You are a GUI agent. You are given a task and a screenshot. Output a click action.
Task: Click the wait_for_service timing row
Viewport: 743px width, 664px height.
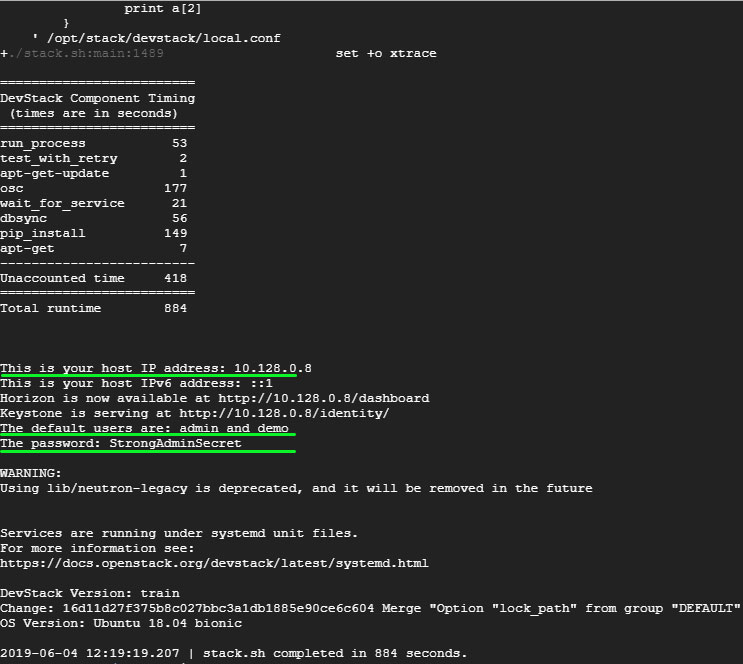[94, 203]
